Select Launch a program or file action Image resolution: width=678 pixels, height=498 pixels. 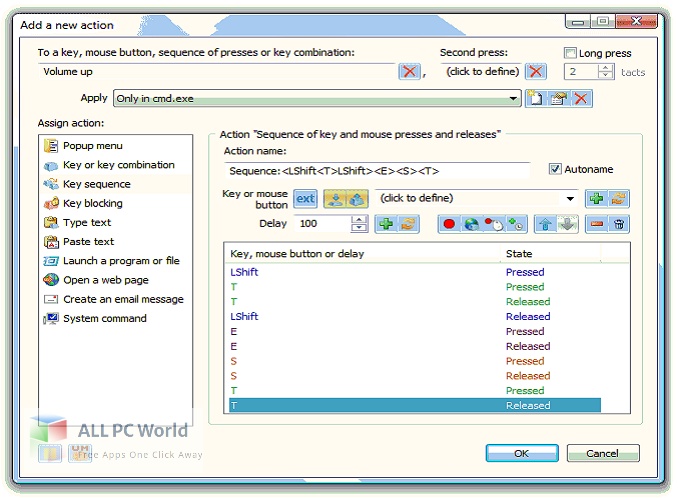click(115, 261)
